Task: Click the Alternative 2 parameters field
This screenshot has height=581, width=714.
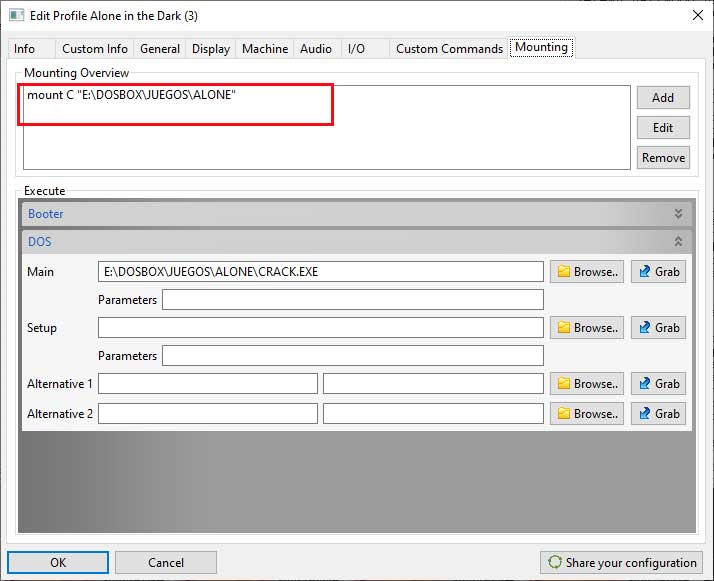Action: tap(433, 413)
